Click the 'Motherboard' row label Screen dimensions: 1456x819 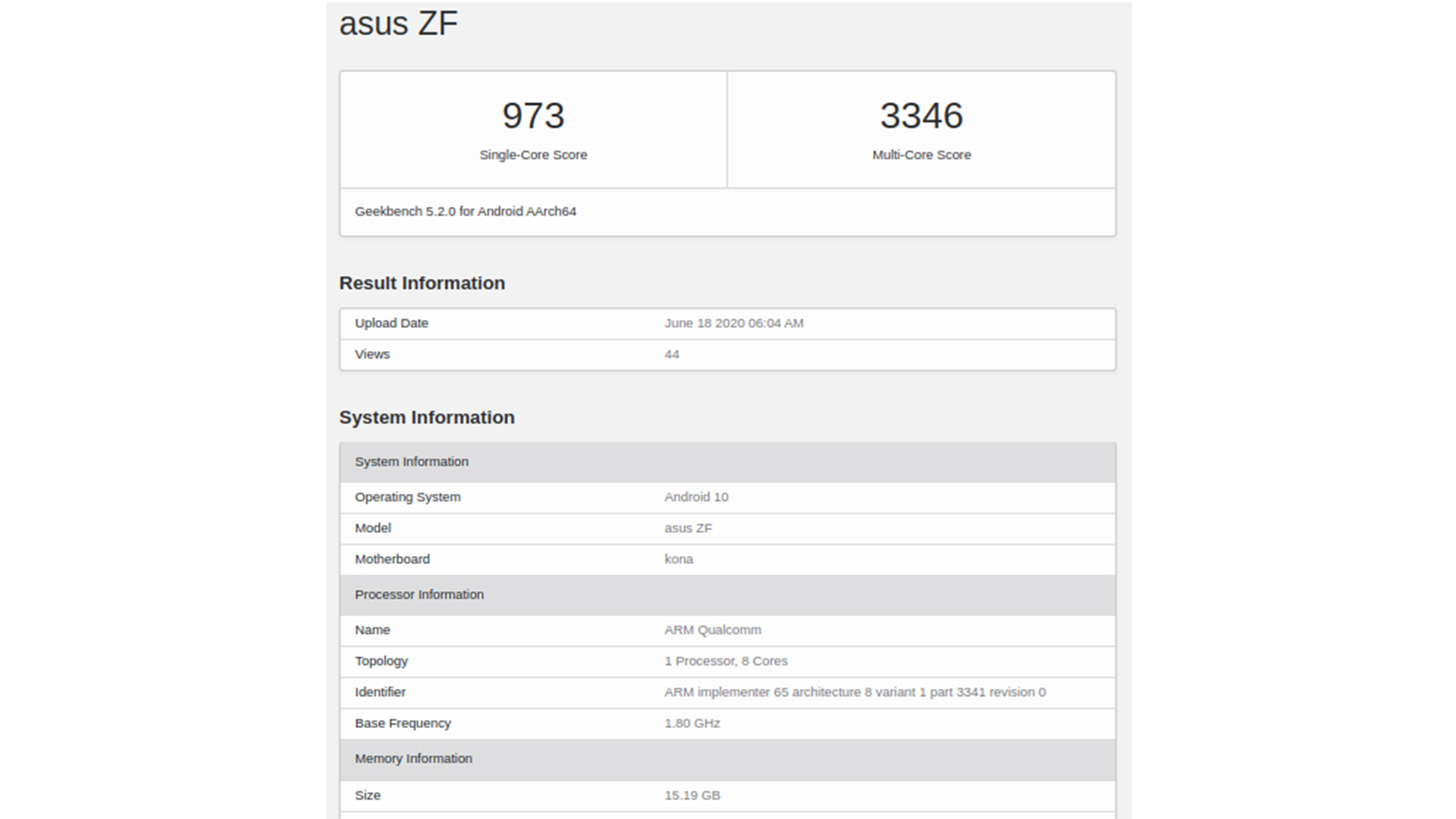[x=392, y=559]
